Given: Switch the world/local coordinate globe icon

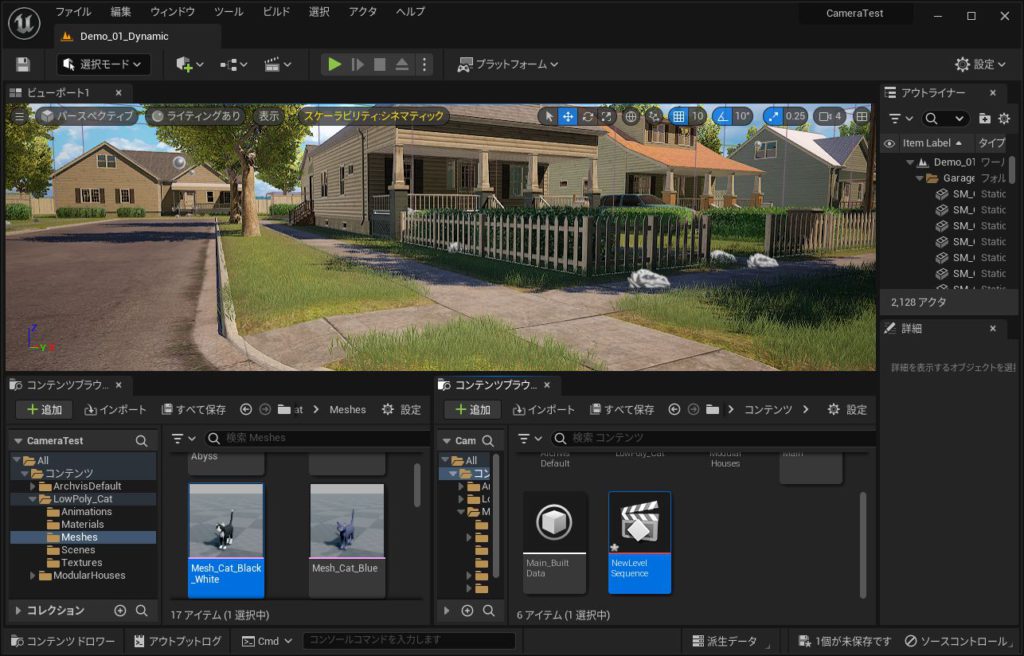Looking at the screenshot, I should (x=631, y=116).
